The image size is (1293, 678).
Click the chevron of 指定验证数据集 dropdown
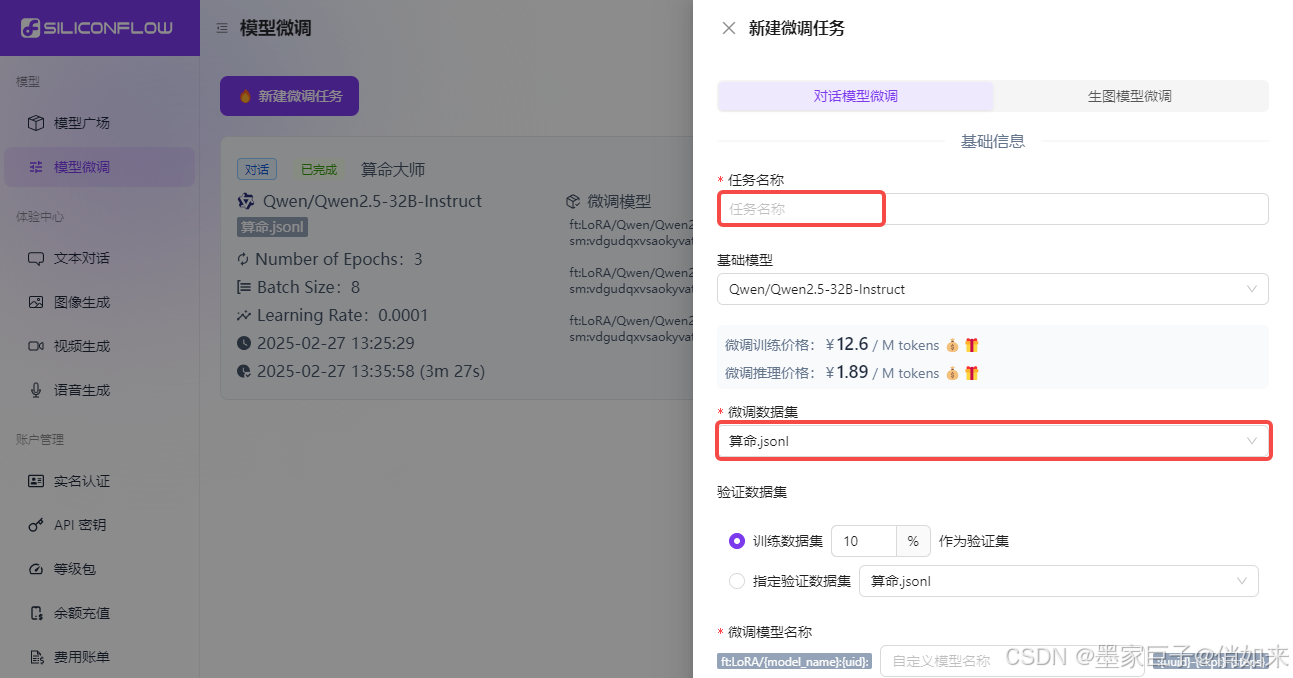click(x=1242, y=581)
